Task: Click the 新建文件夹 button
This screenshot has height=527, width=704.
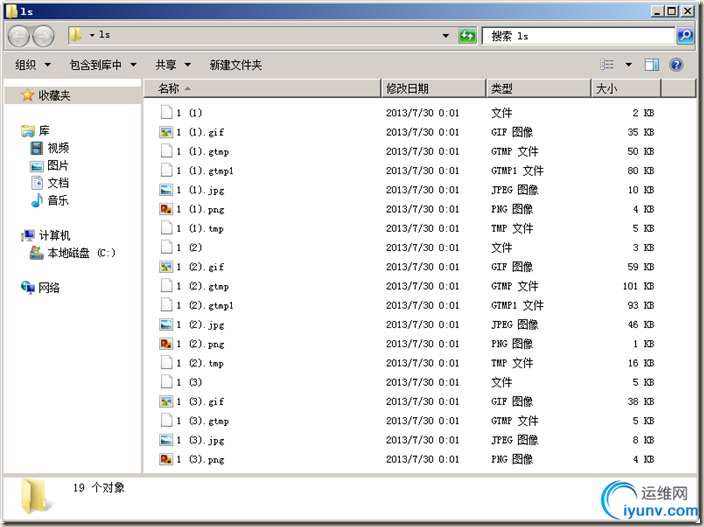Action: coord(236,65)
